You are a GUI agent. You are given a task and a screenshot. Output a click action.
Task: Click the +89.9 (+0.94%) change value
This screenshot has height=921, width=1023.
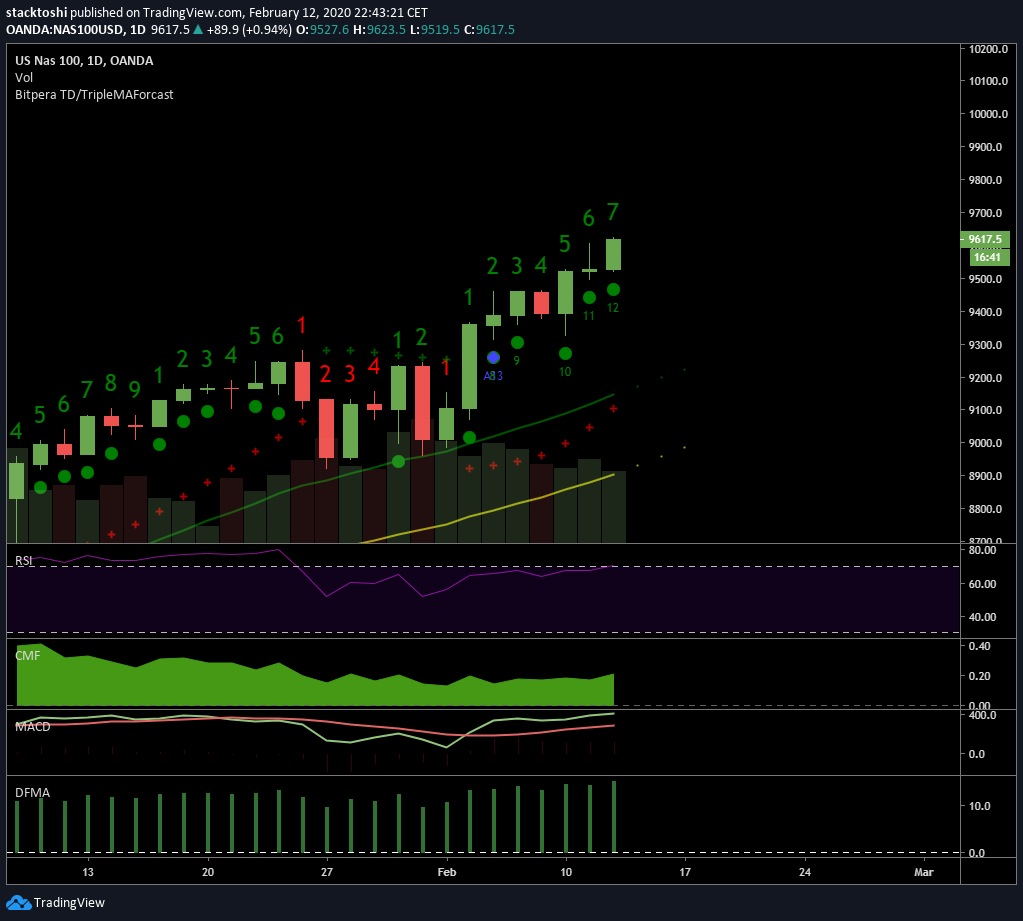[249, 29]
